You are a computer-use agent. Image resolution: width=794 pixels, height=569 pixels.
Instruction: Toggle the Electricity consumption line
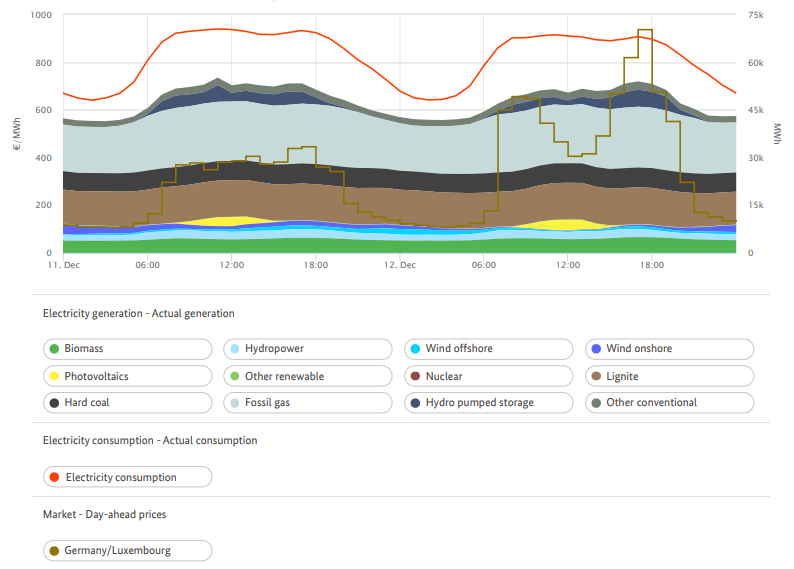coord(127,477)
